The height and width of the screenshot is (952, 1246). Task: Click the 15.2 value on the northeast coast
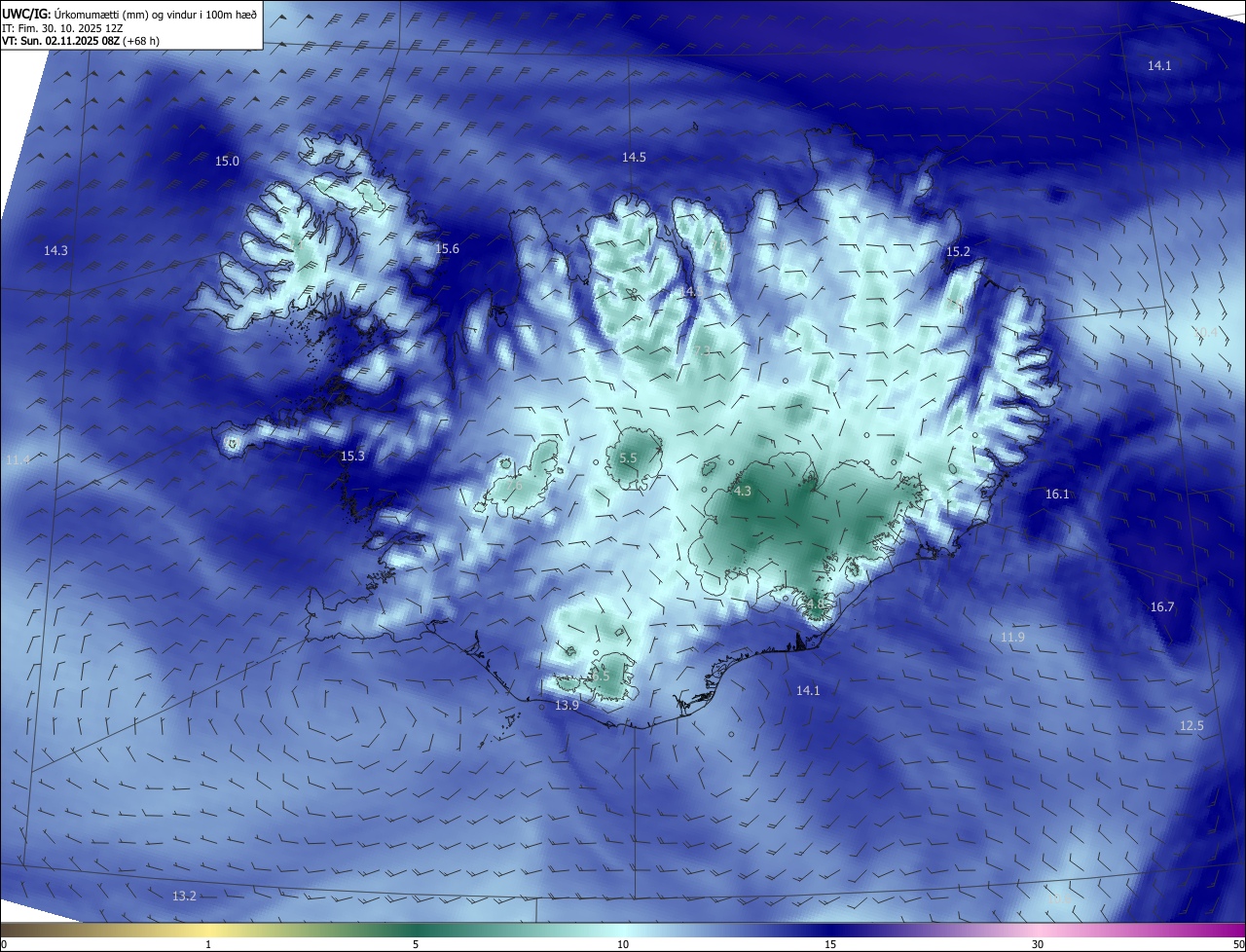(958, 252)
